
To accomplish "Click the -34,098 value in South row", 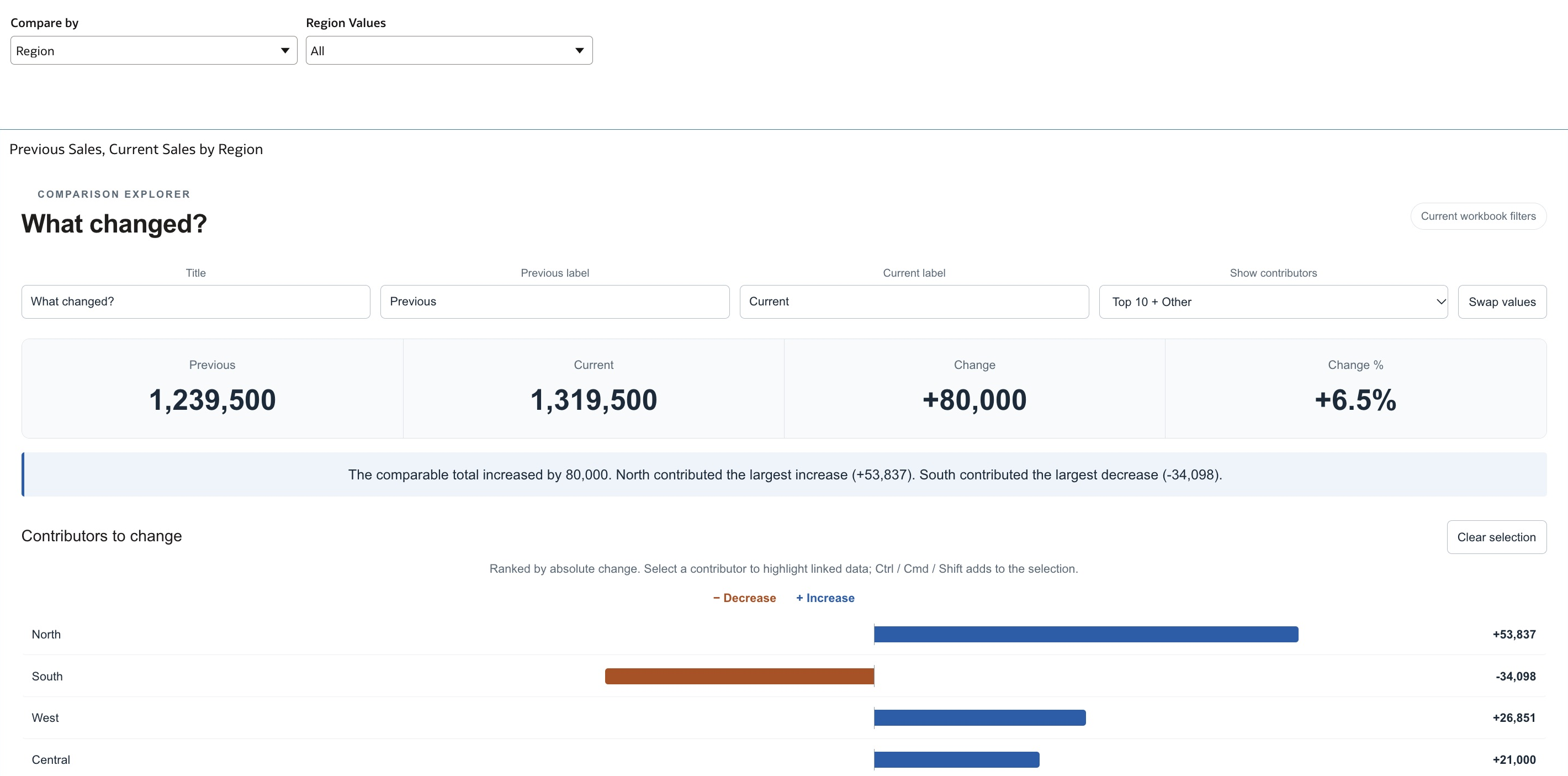I will (1515, 676).
